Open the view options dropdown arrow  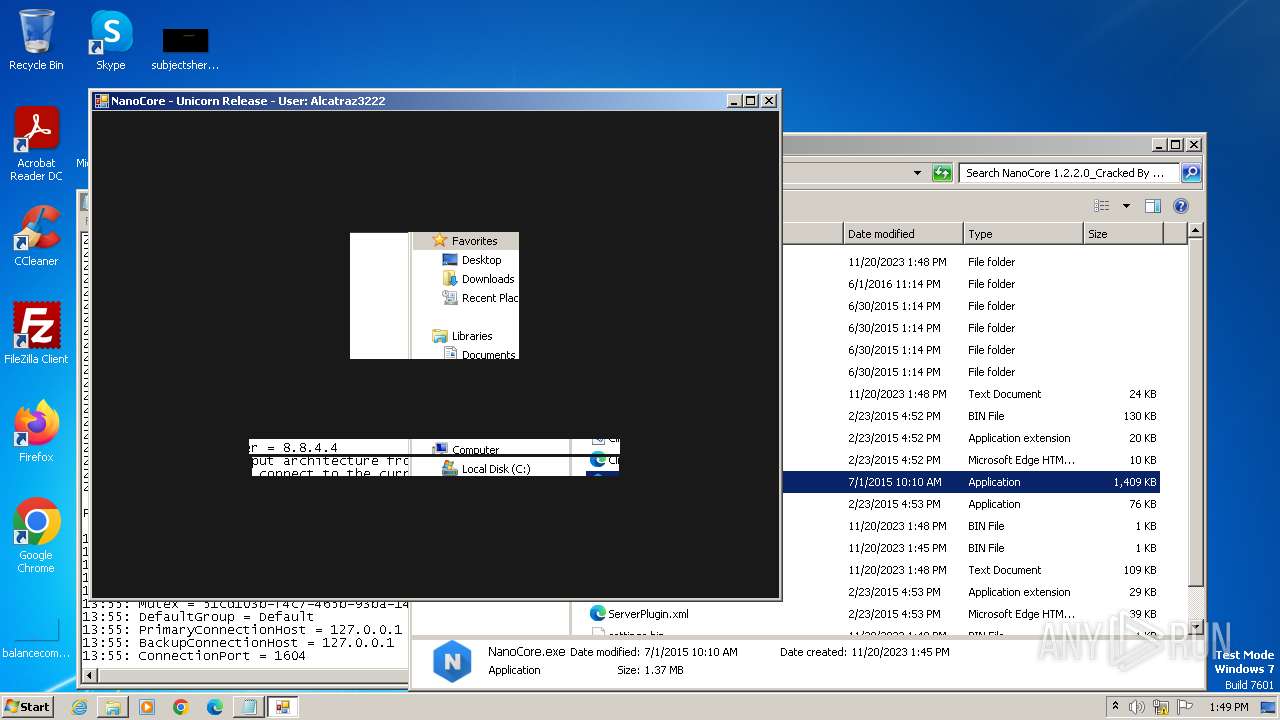[1126, 206]
